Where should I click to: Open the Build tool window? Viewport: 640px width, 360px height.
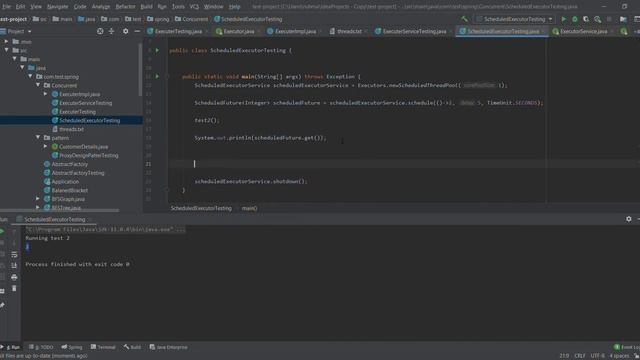click(x=132, y=347)
